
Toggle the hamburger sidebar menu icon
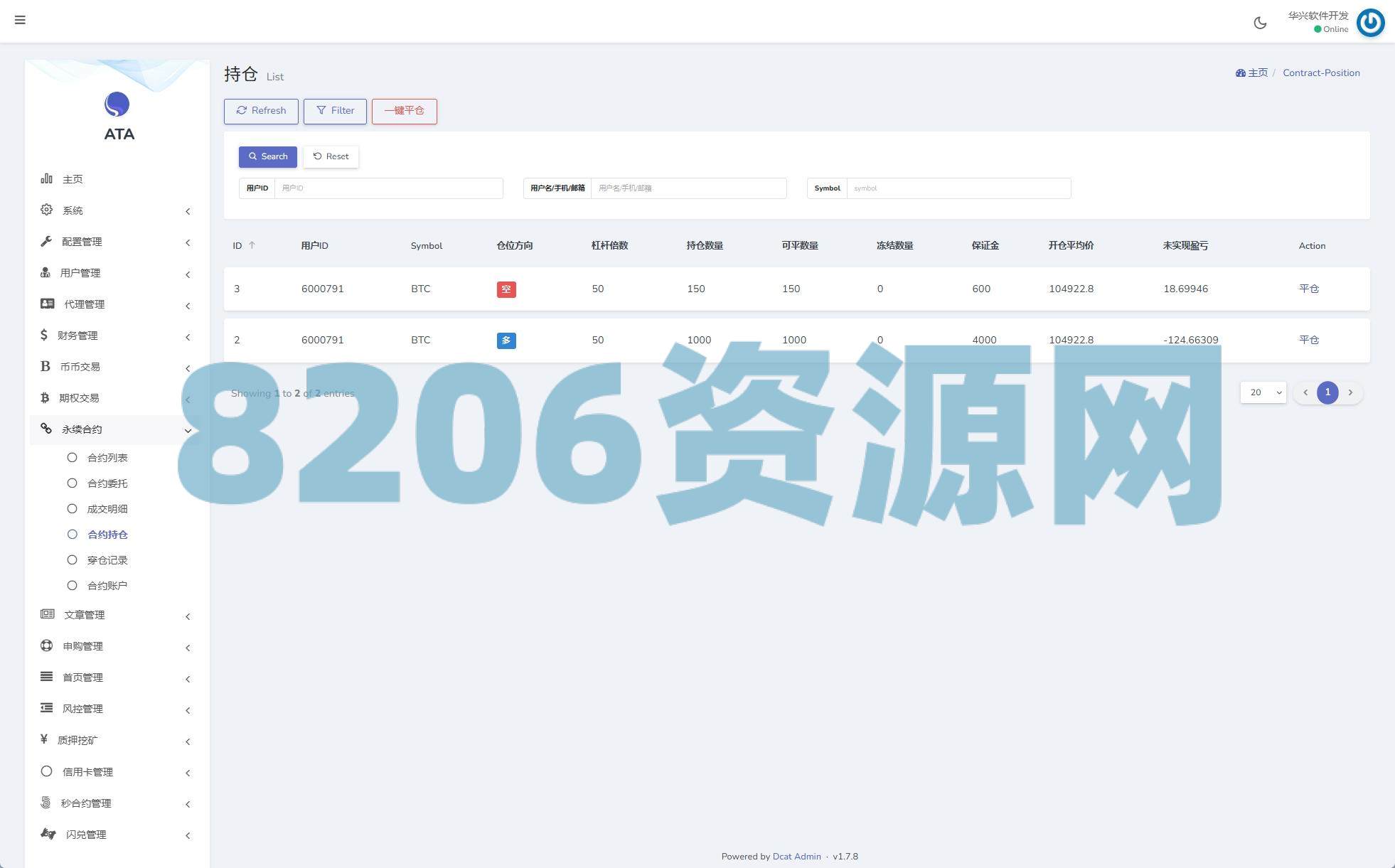point(20,20)
